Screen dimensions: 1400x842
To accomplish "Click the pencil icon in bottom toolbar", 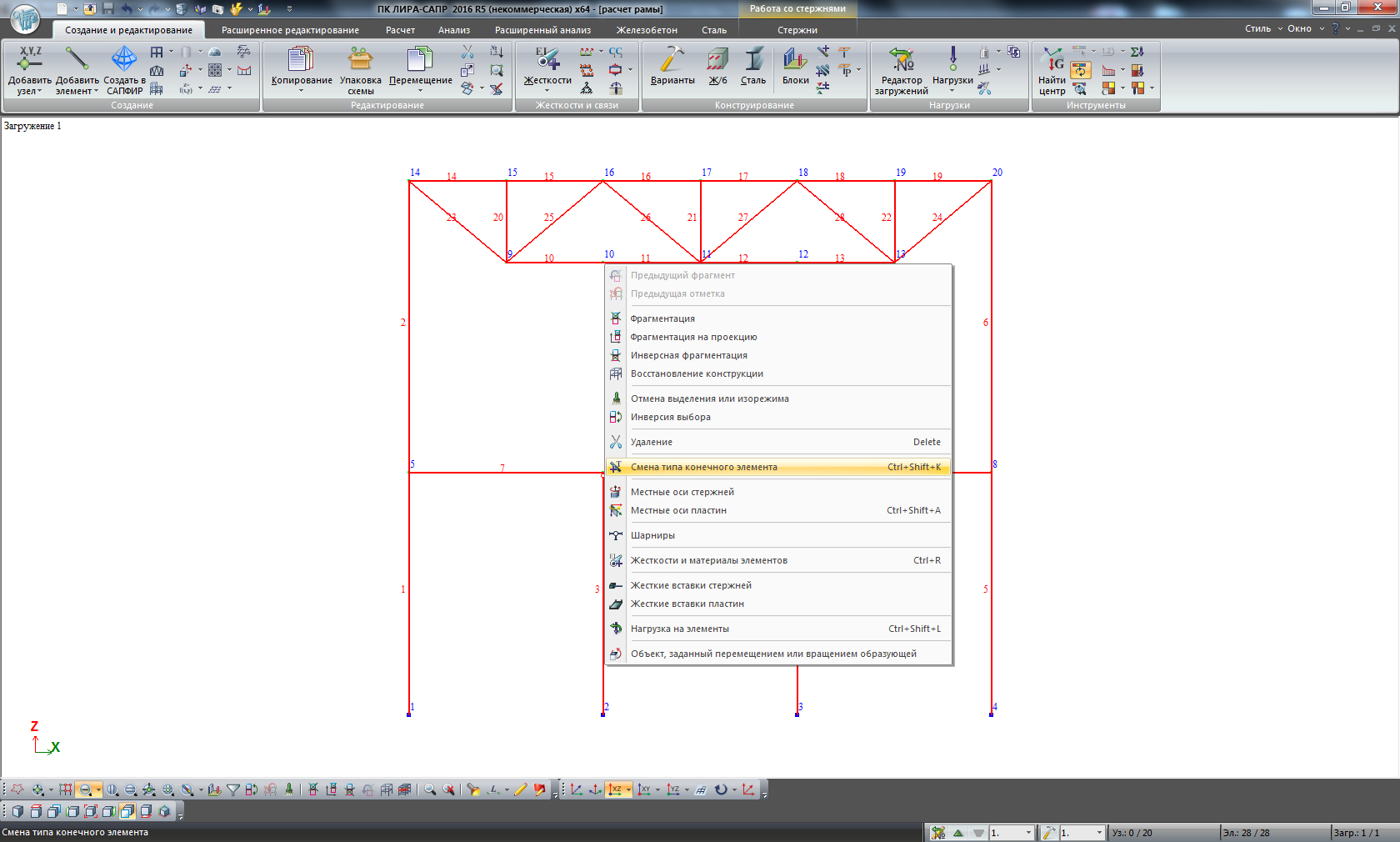I will click(521, 789).
